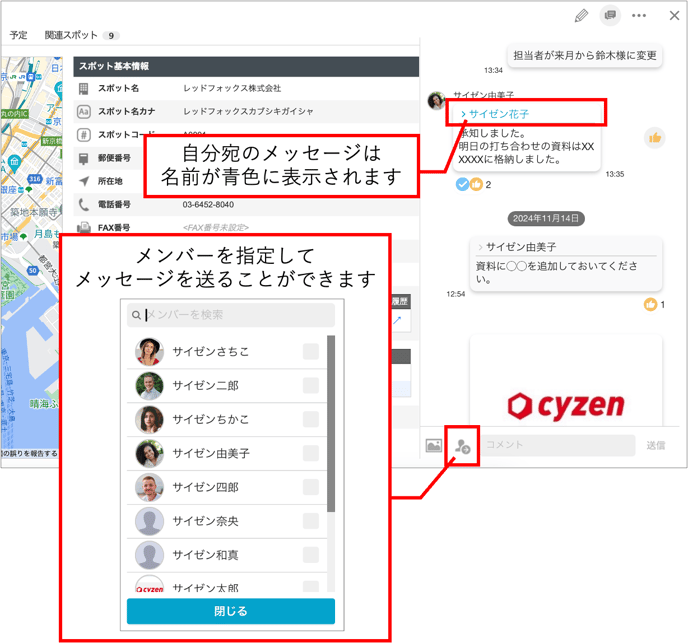
Task: Click the search magnifier in member search
Action: pyautogui.click(x=136, y=315)
